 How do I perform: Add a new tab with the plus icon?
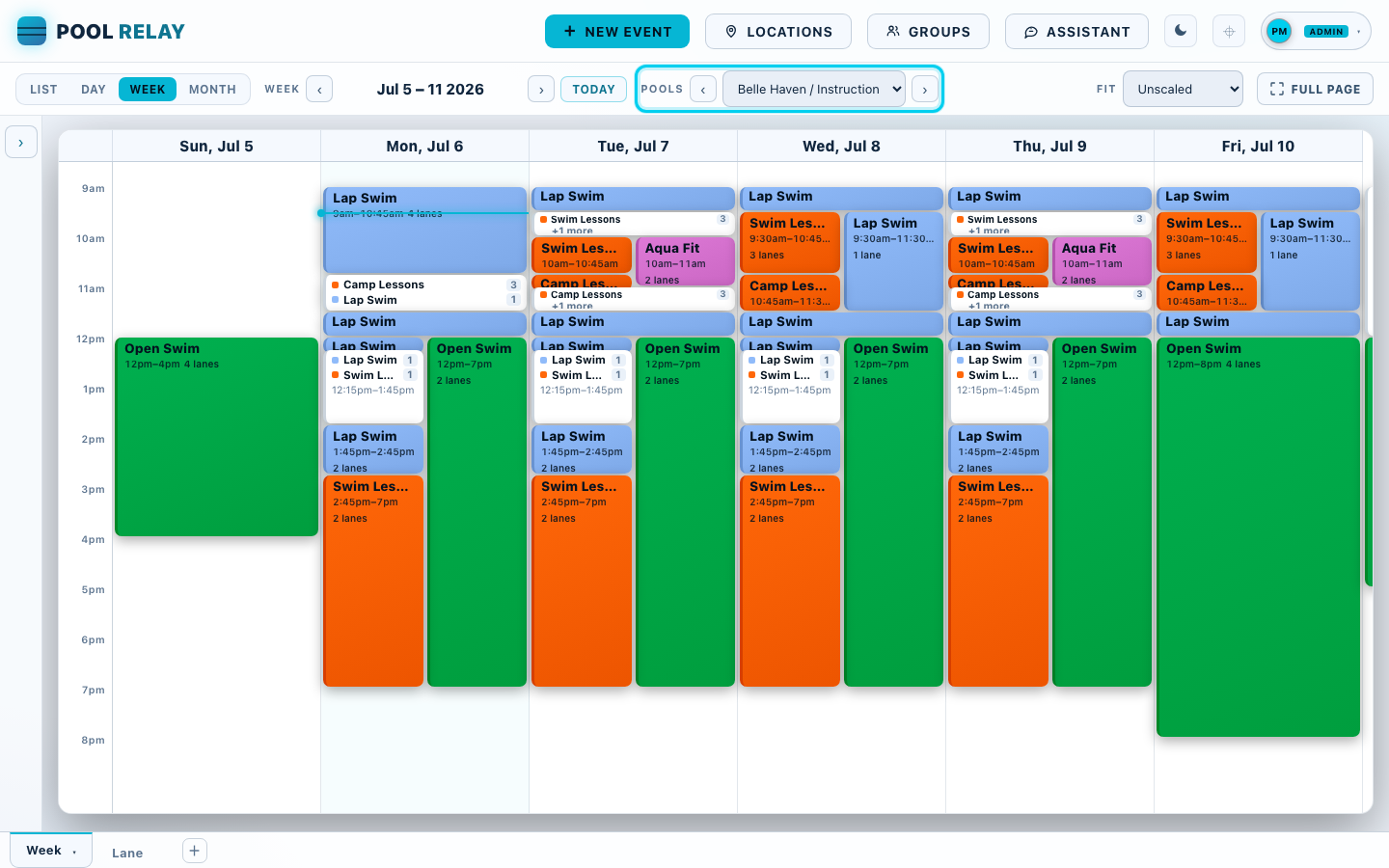(195, 851)
